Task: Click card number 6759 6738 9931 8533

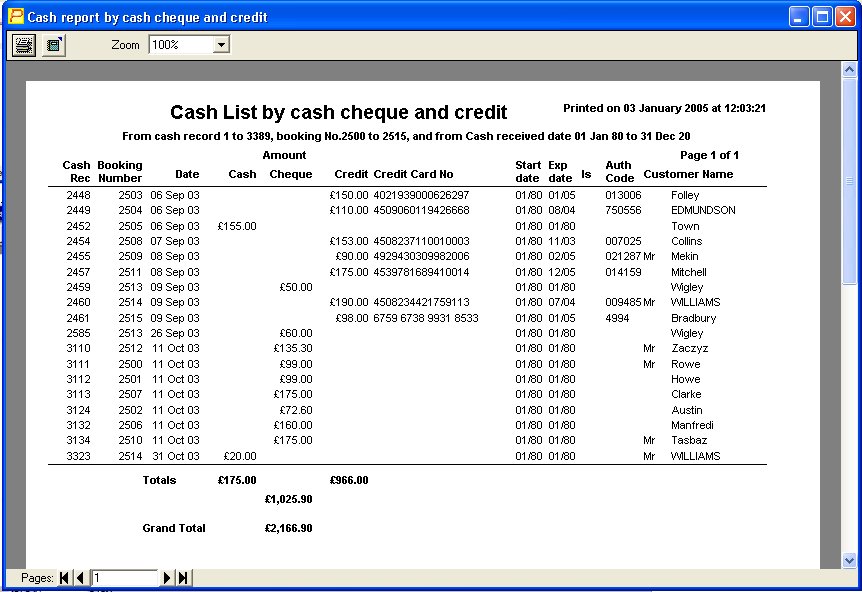Action: pyautogui.click(x=426, y=318)
